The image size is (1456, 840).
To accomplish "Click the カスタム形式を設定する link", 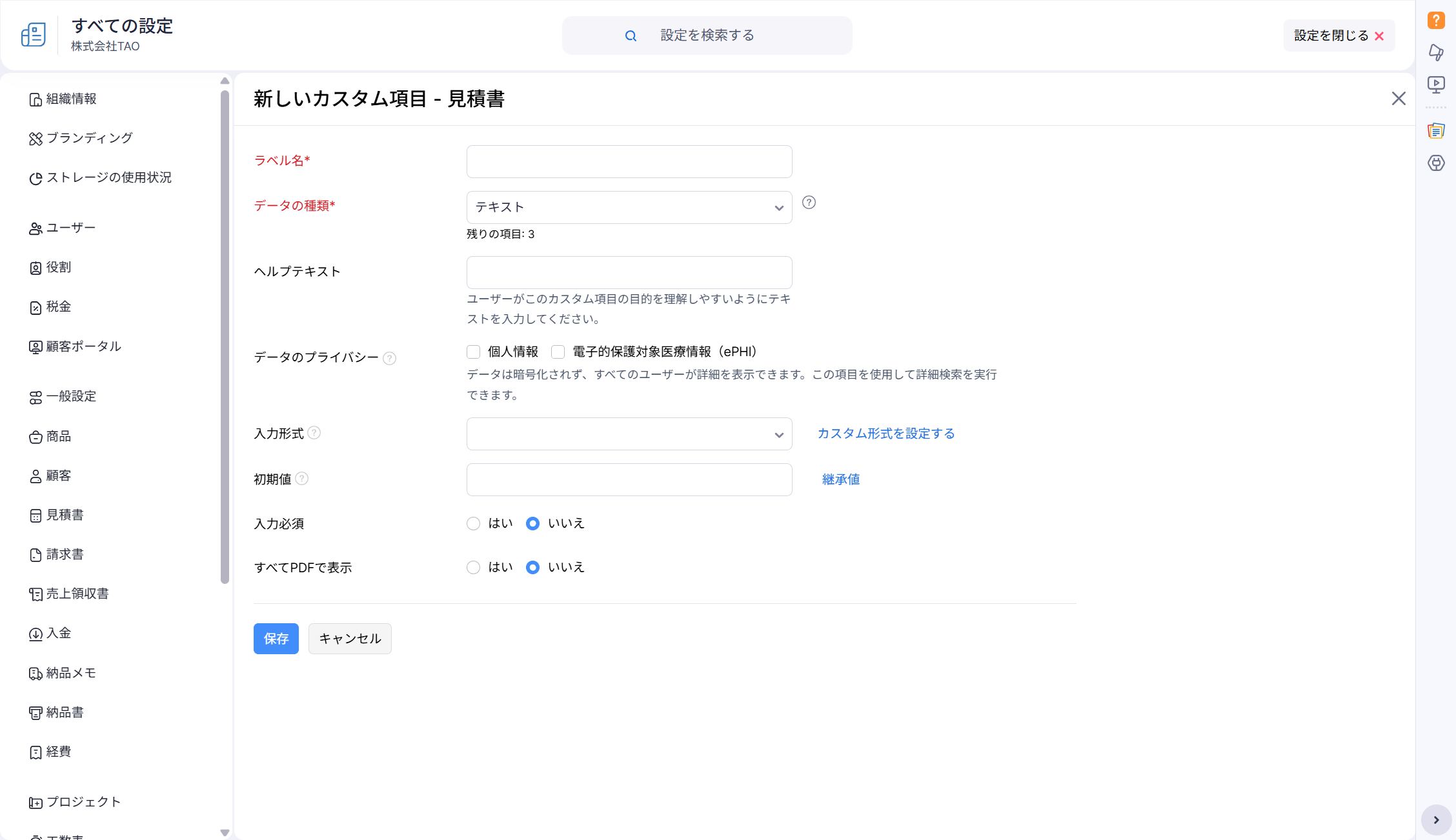I will [885, 434].
